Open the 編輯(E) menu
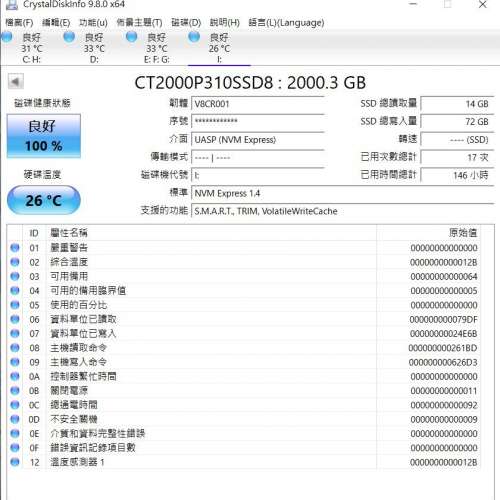Viewport: 500px width, 500px height. [x=56, y=23]
